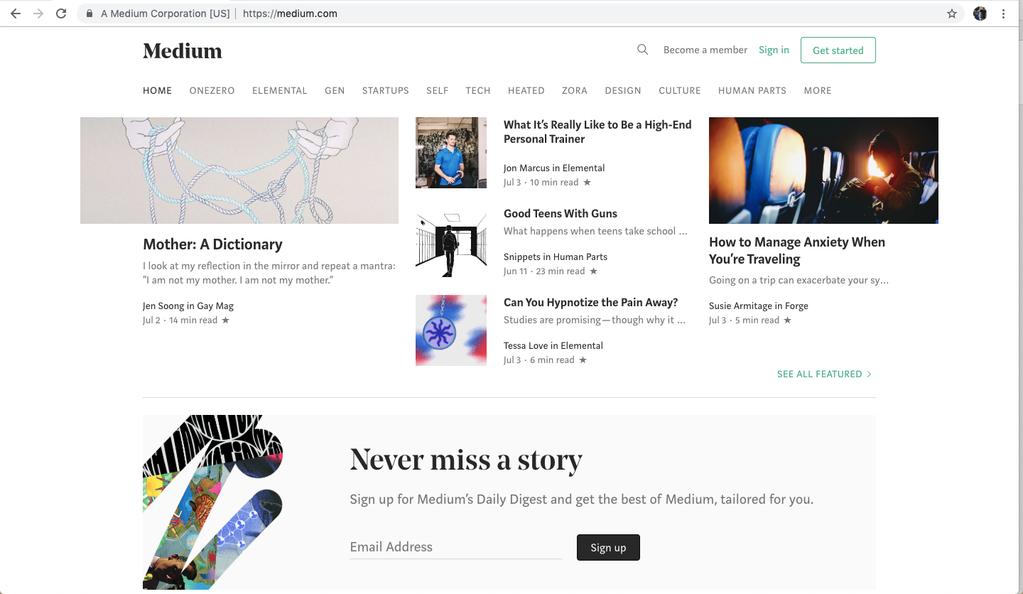This screenshot has height=594, width=1023.
Task: Open Chrome three-dot menu
Action: pyautogui.click(x=1003, y=13)
